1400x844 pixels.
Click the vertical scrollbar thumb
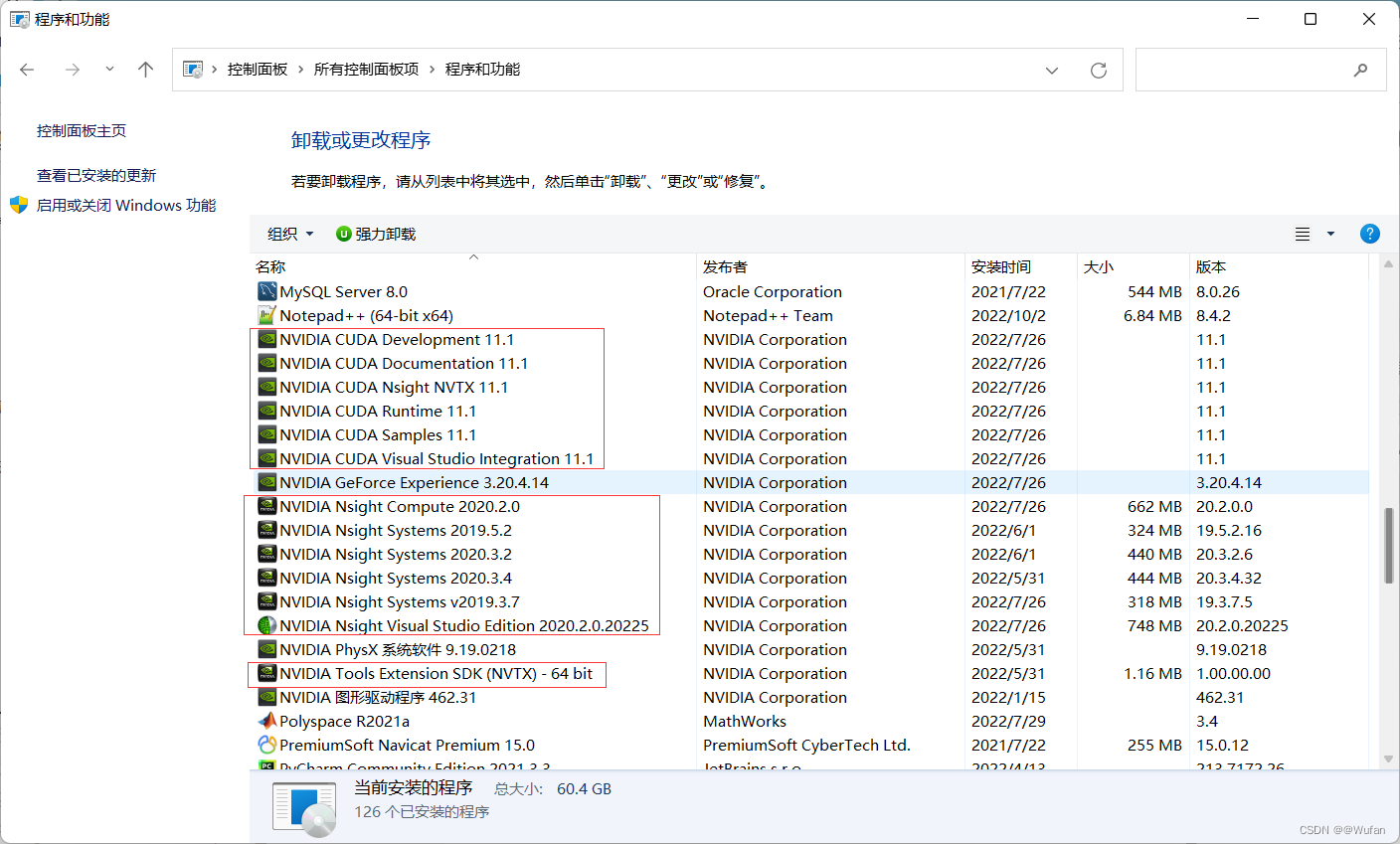coord(1388,546)
